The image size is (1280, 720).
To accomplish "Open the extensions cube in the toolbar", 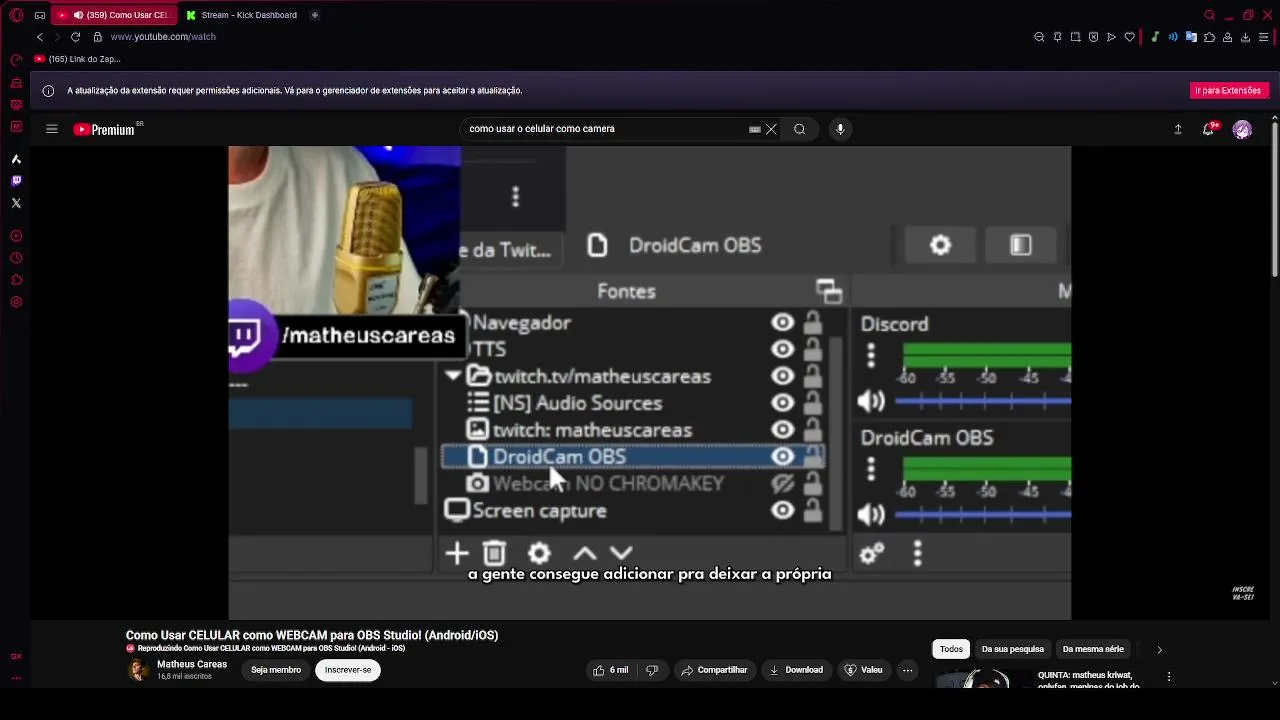I will [1209, 37].
